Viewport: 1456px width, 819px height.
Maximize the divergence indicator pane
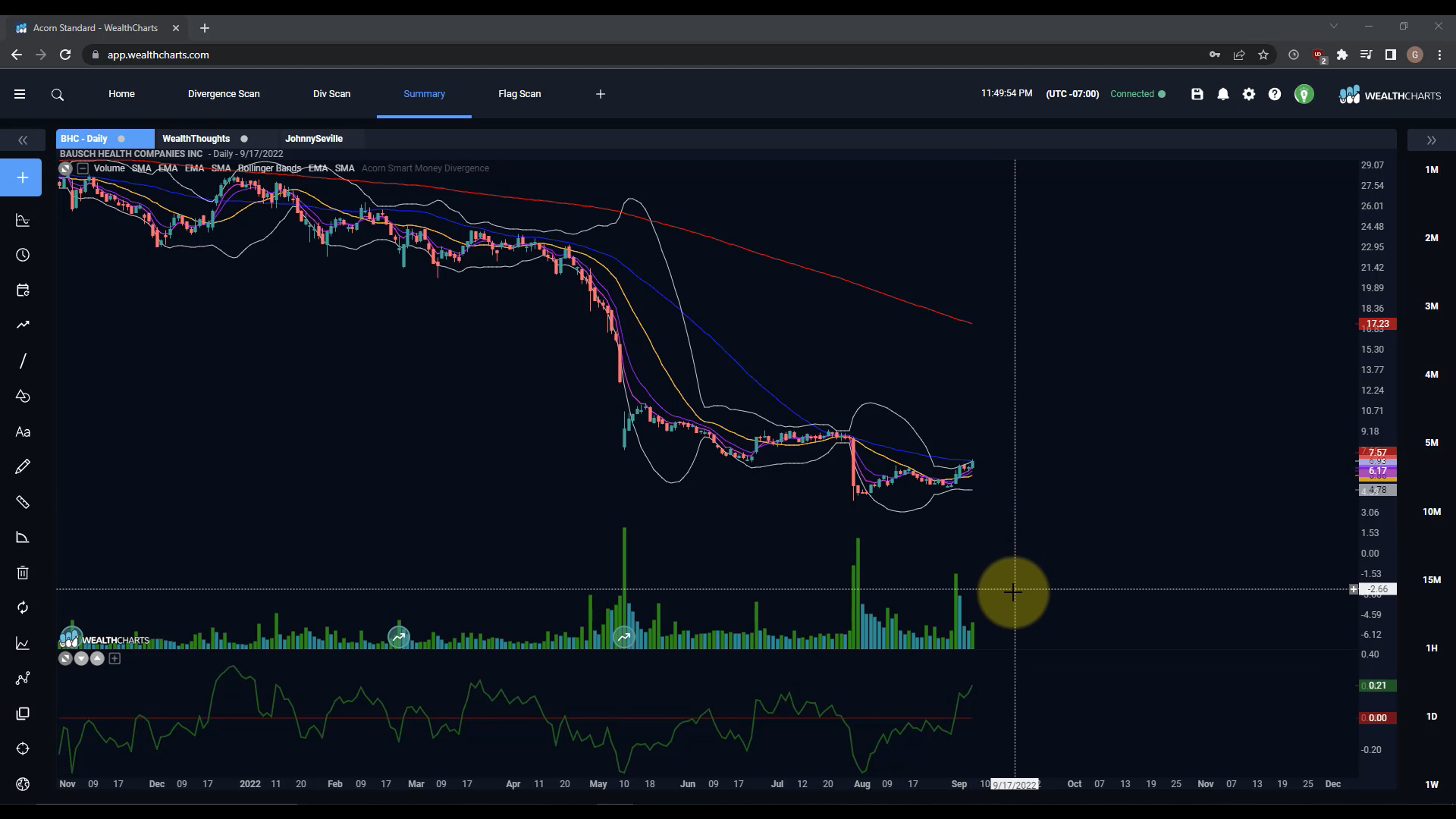click(65, 658)
